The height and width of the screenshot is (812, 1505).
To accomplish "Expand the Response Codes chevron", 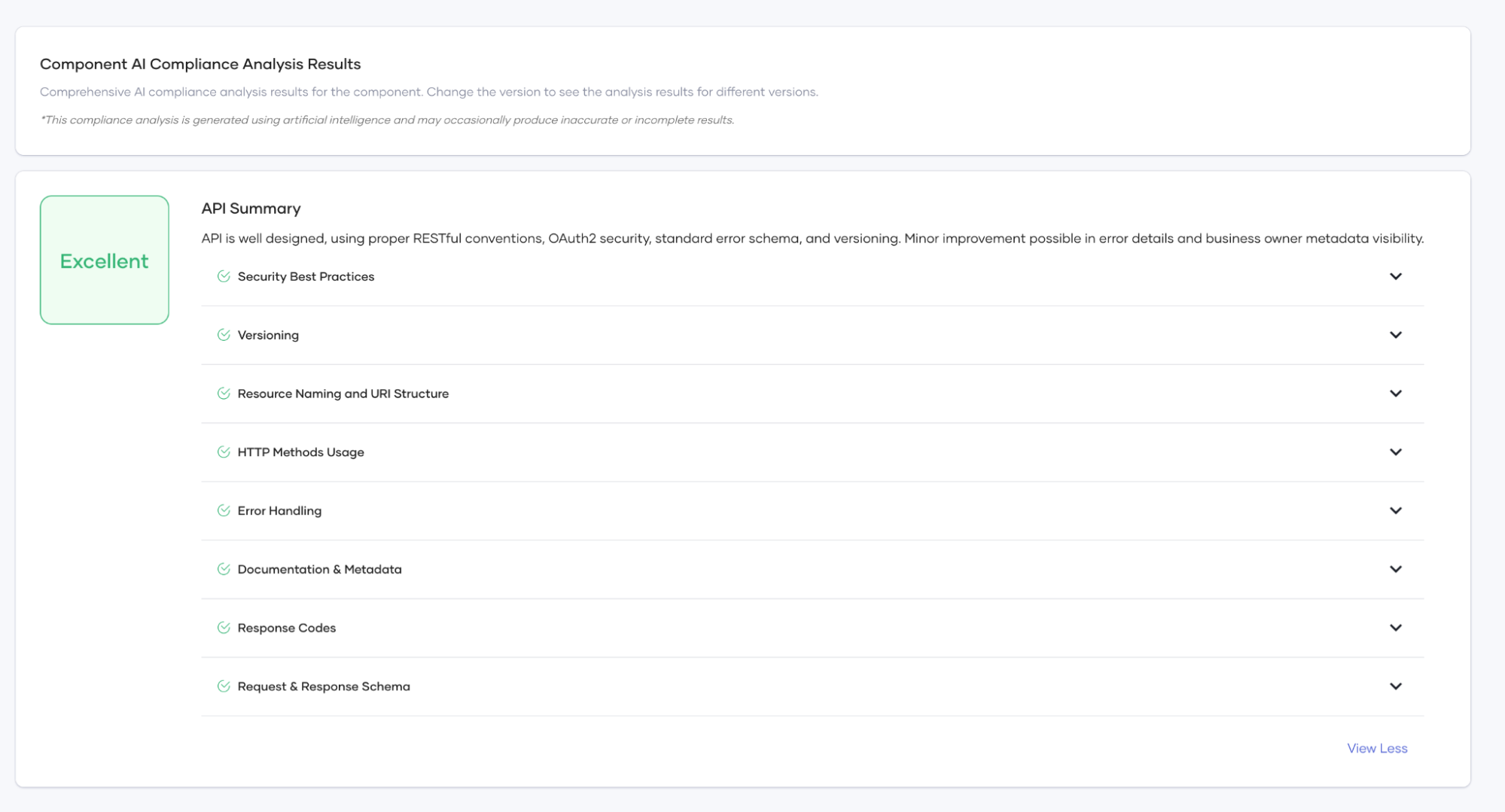I will (x=1395, y=628).
